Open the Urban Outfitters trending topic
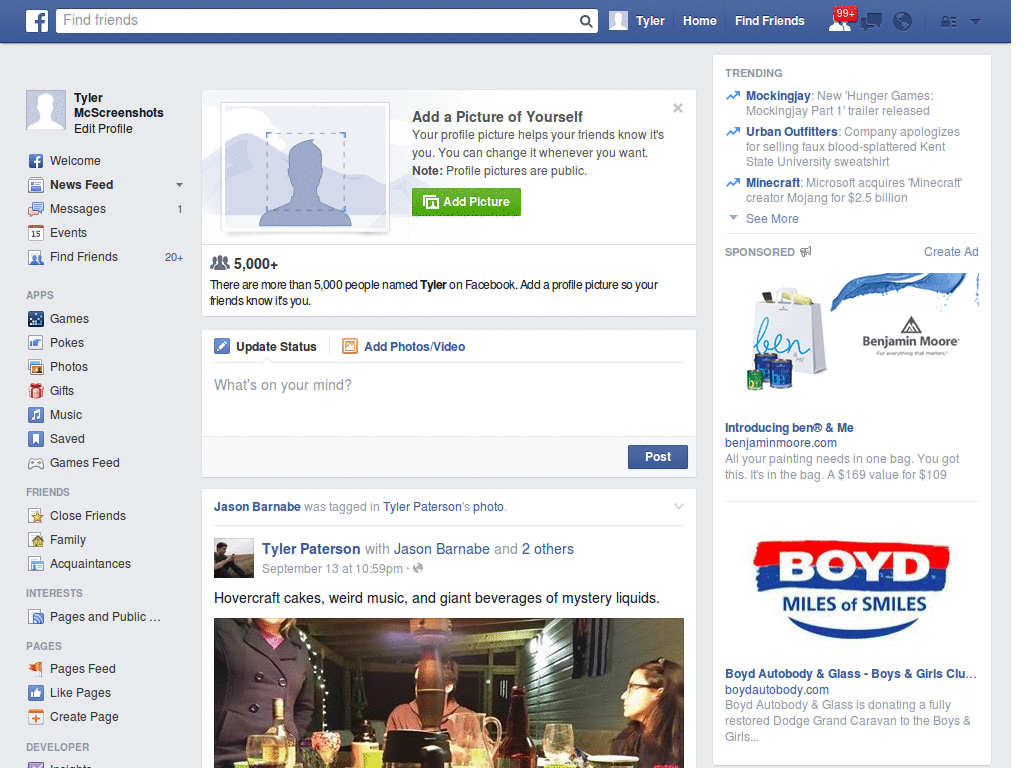 (792, 132)
